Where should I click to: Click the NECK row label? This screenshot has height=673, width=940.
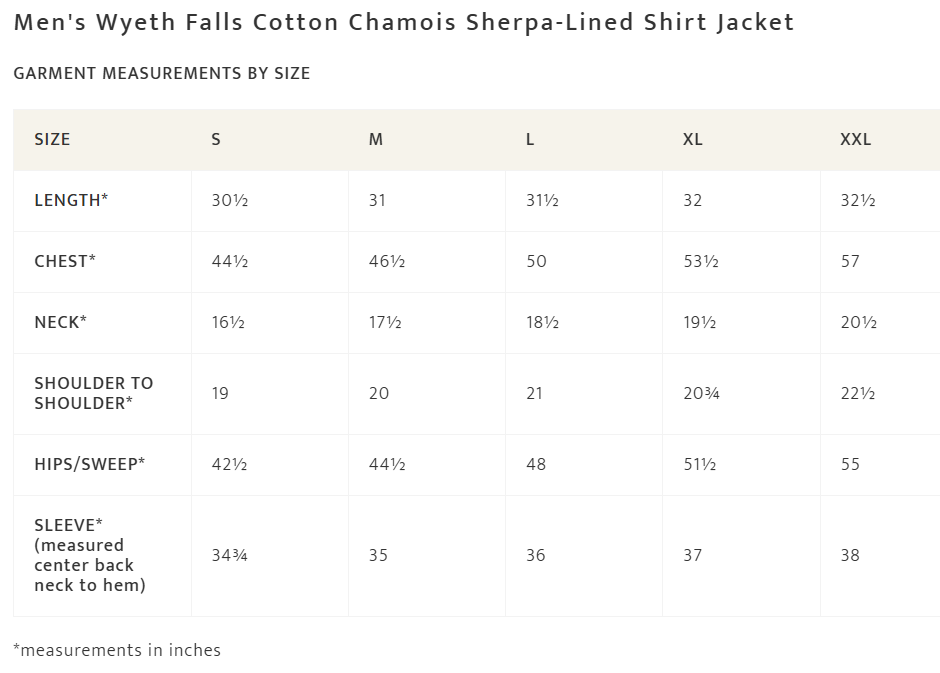(x=60, y=322)
